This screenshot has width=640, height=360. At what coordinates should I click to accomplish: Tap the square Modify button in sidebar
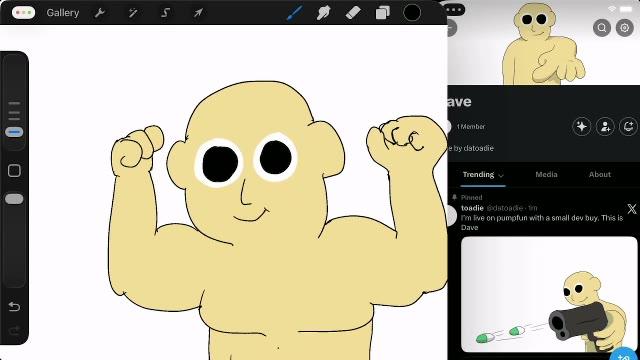[14, 170]
